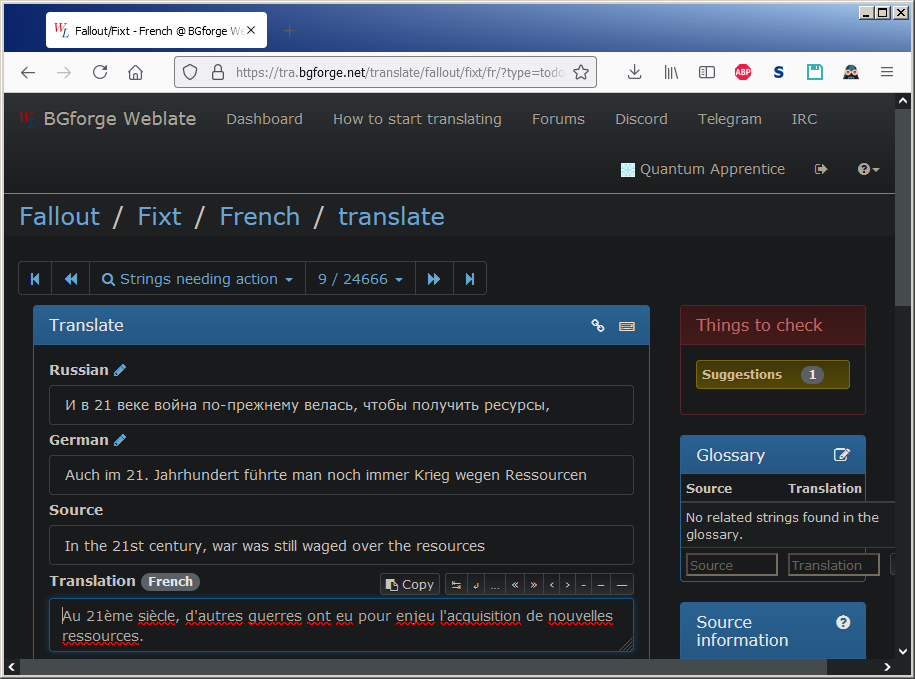The image size is (915, 679).
Task: Toggle the browser sidebar icon
Action: coord(707,72)
